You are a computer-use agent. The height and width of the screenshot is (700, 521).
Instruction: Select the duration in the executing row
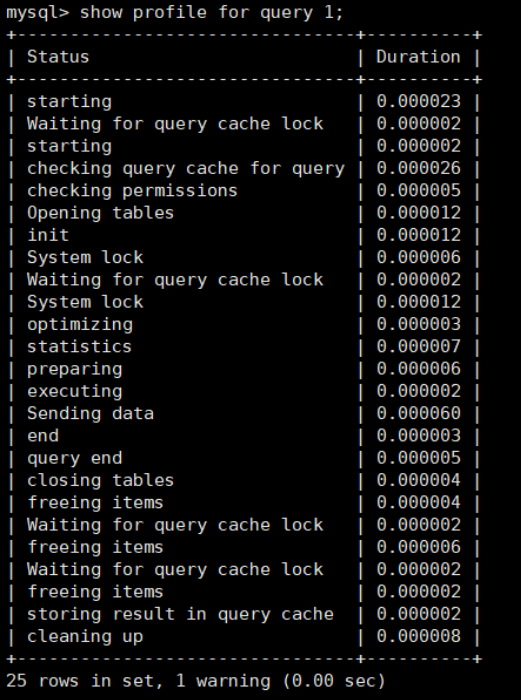coord(418,392)
